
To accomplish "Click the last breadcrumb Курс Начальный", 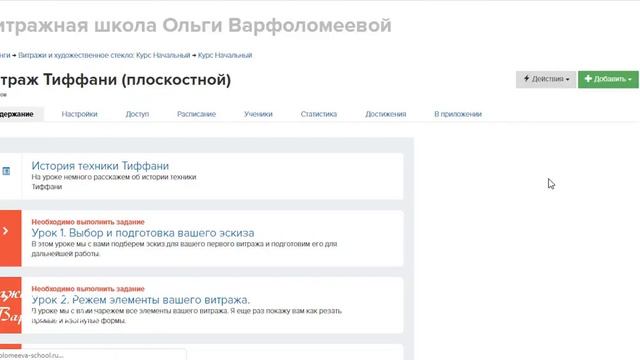I will click(x=225, y=55).
